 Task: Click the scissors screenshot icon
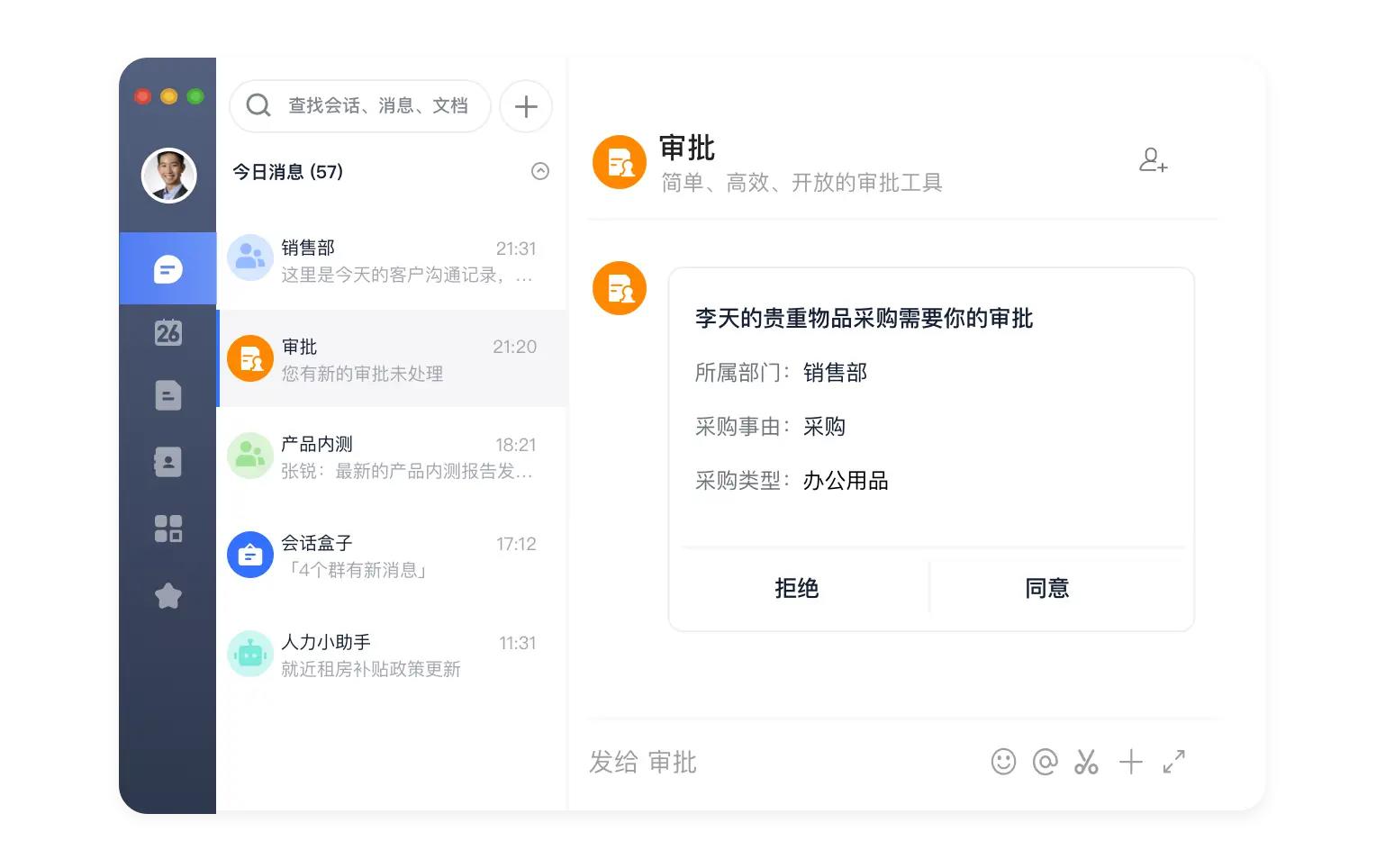(1086, 762)
